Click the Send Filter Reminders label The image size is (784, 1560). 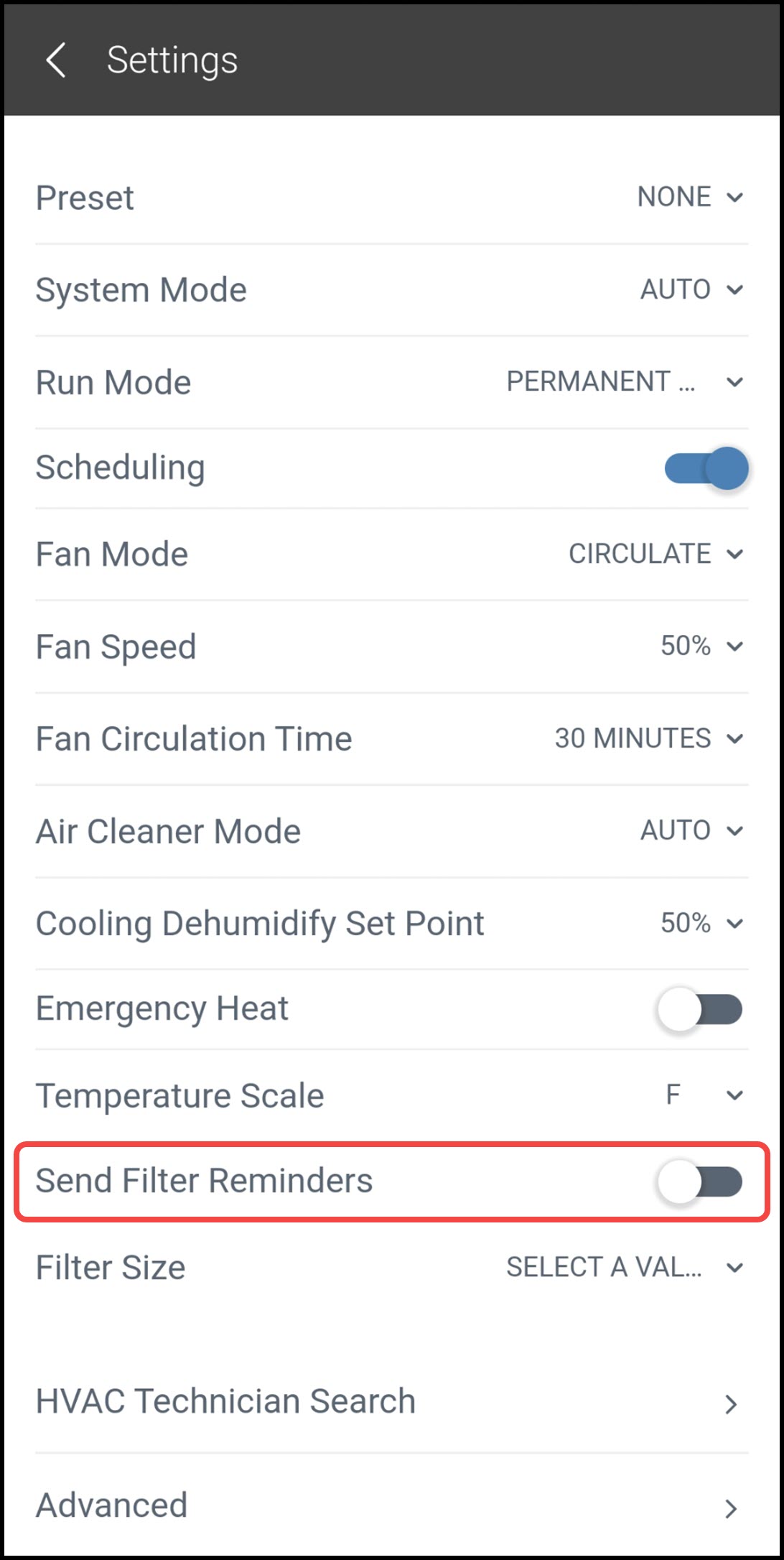(205, 1181)
